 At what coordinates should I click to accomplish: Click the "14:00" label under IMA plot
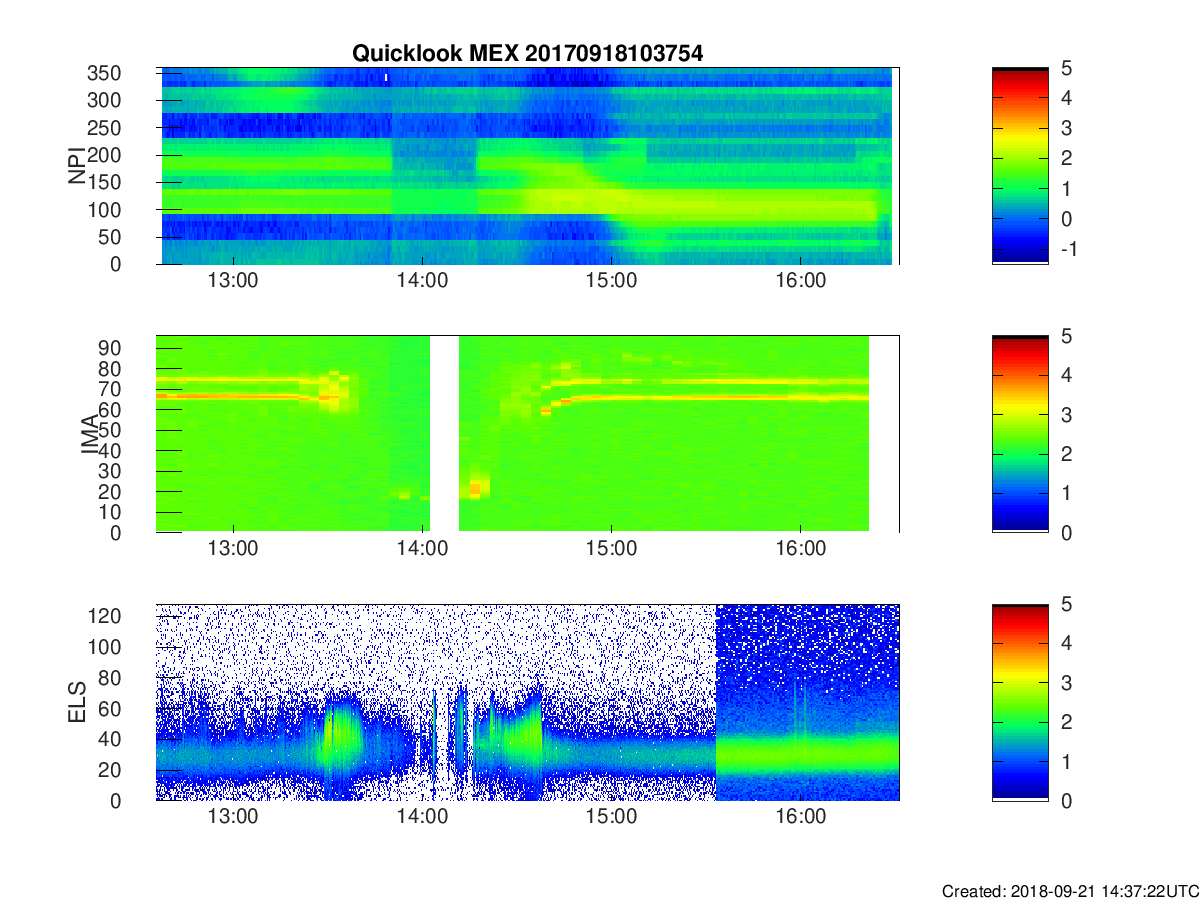pos(422,550)
